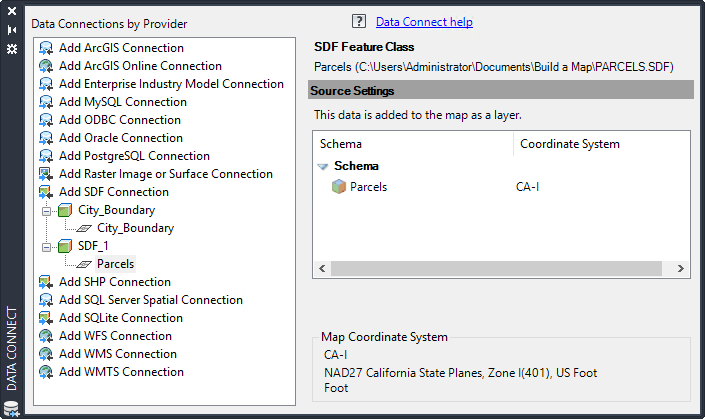Screen dimensions: 705x419
Task: Select Parcels under SDF_1
Action: (115, 264)
